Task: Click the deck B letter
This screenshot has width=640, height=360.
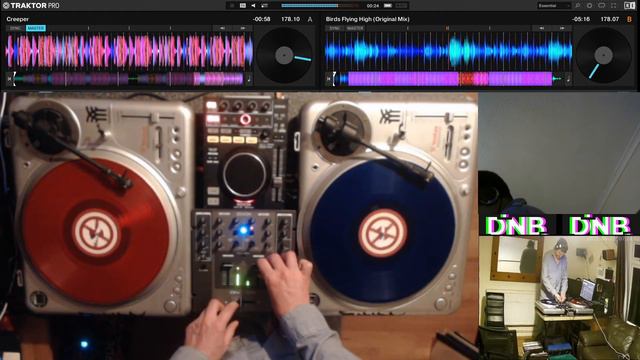Action: tap(629, 19)
